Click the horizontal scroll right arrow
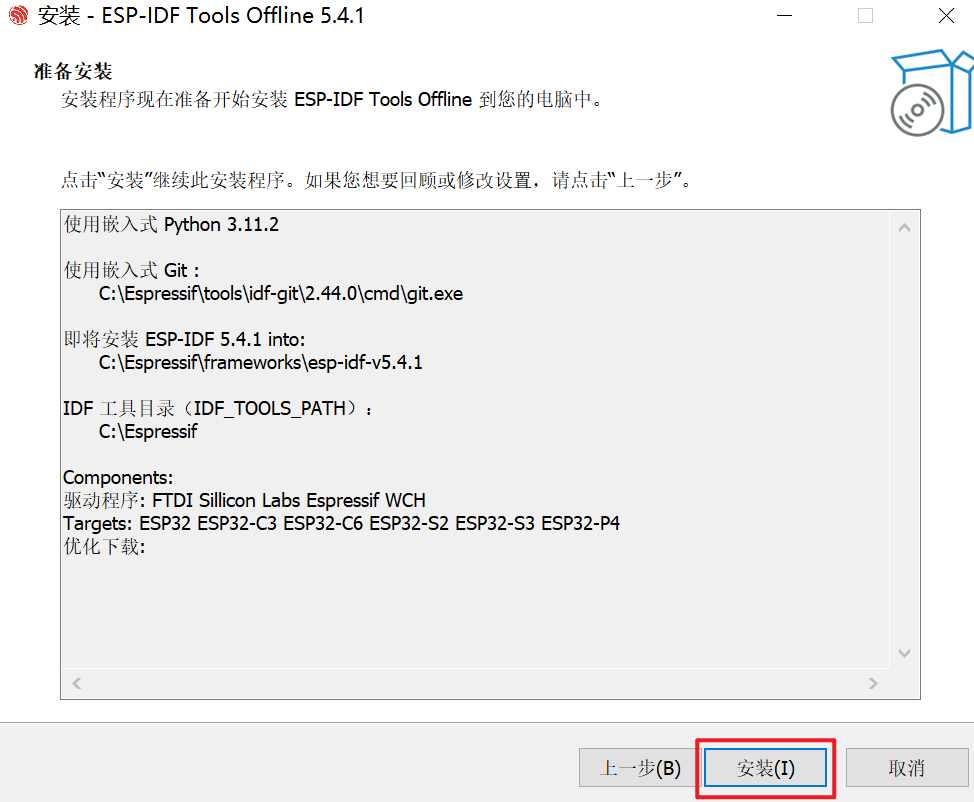974x802 pixels. click(873, 683)
